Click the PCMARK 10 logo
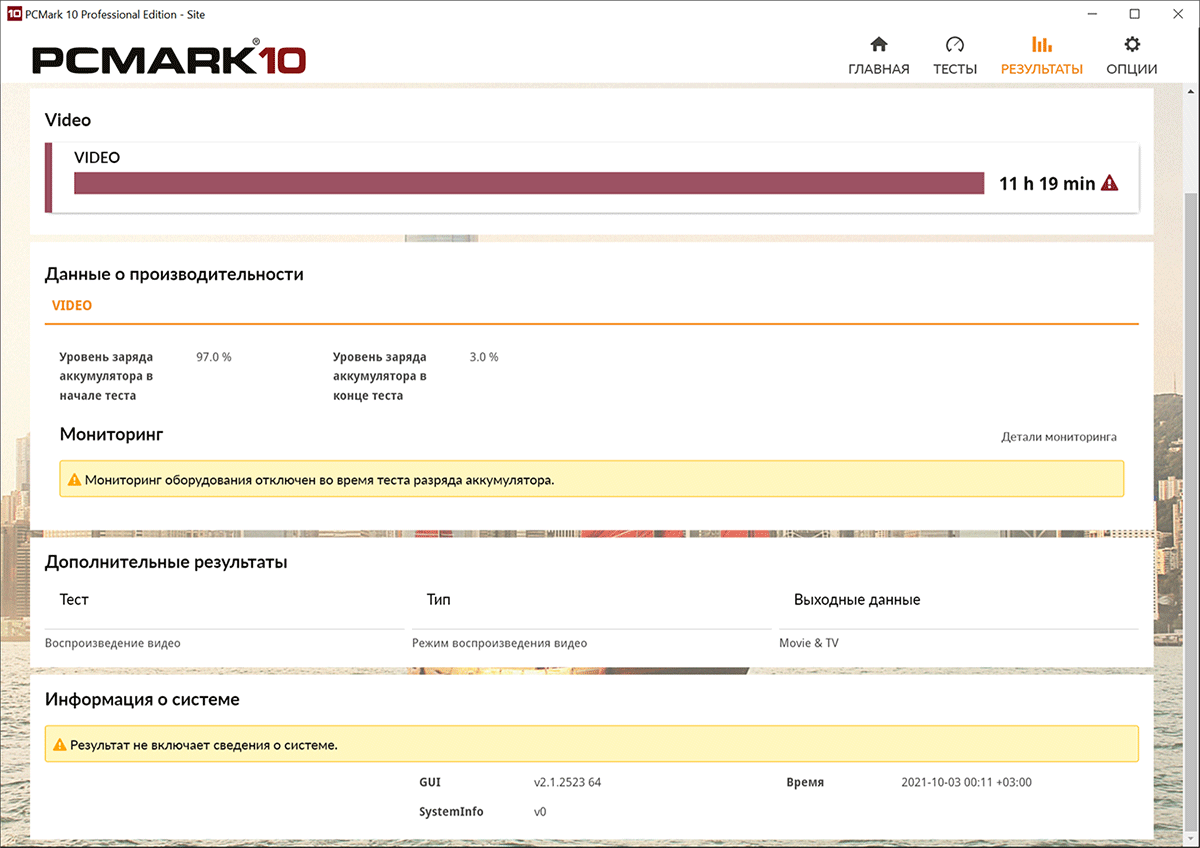Image resolution: width=1200 pixels, height=848 pixels. 169,59
